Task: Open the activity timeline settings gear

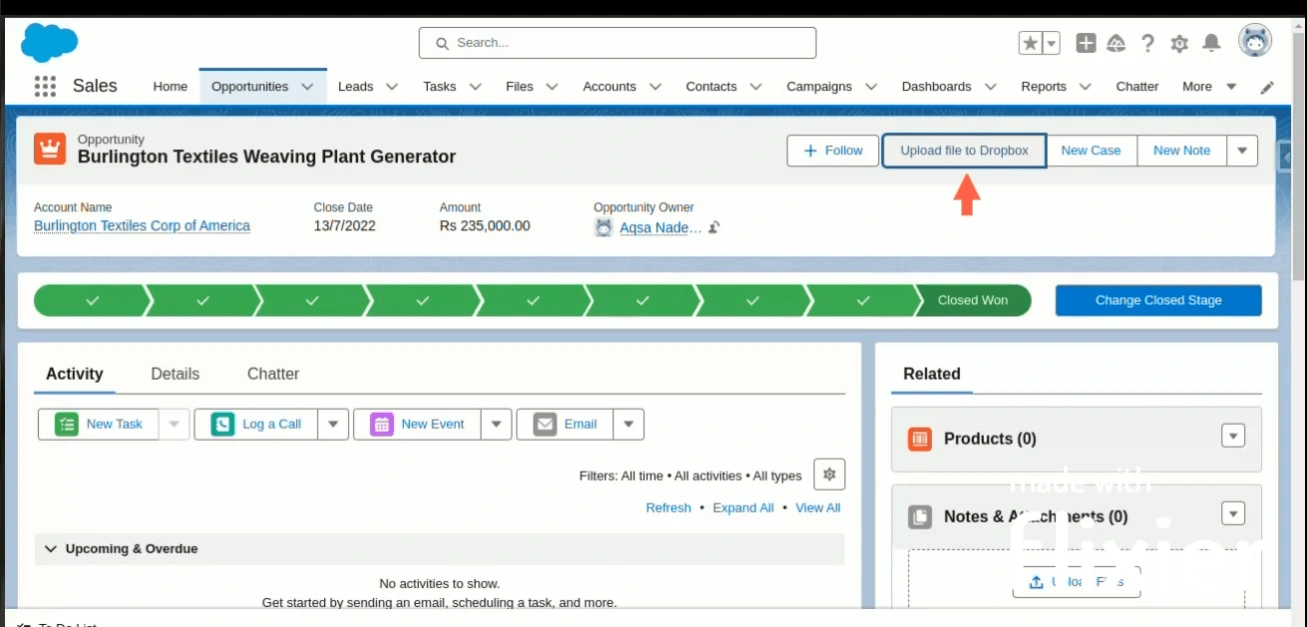Action: coord(829,474)
